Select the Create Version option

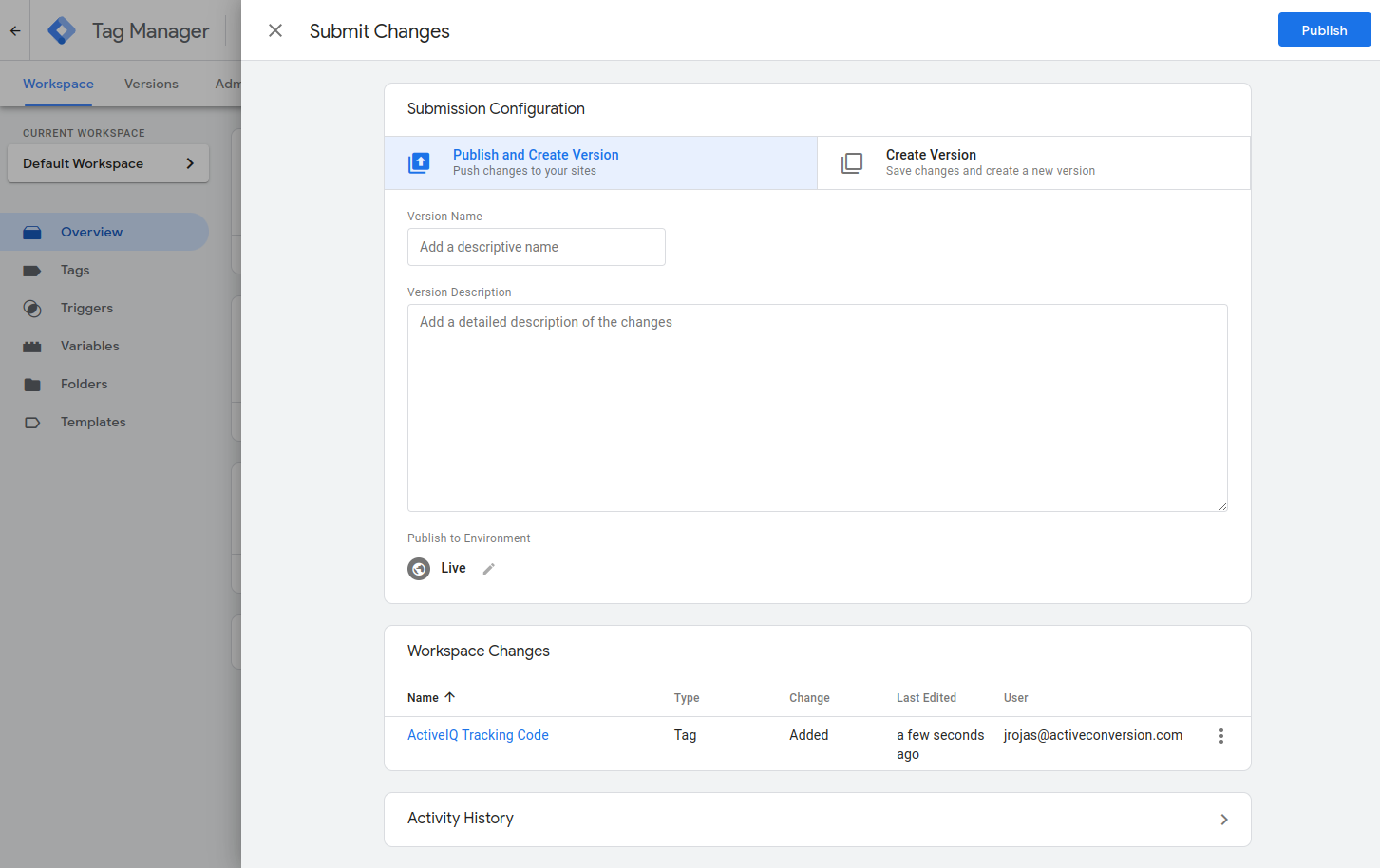1033,162
